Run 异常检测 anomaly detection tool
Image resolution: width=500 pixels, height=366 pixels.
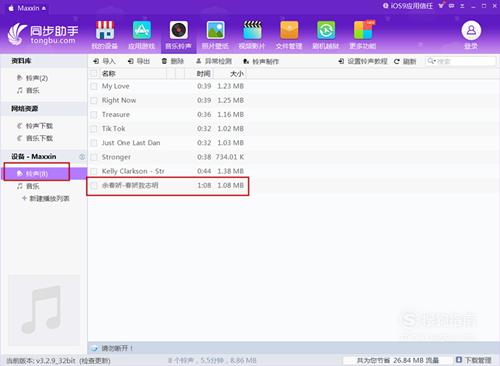(214, 61)
